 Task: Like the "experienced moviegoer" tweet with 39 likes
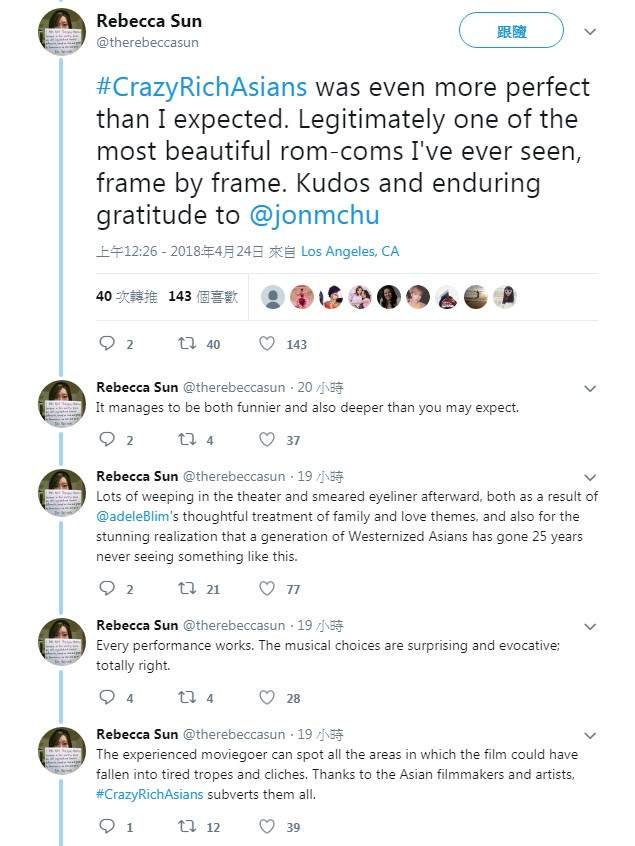(x=267, y=827)
